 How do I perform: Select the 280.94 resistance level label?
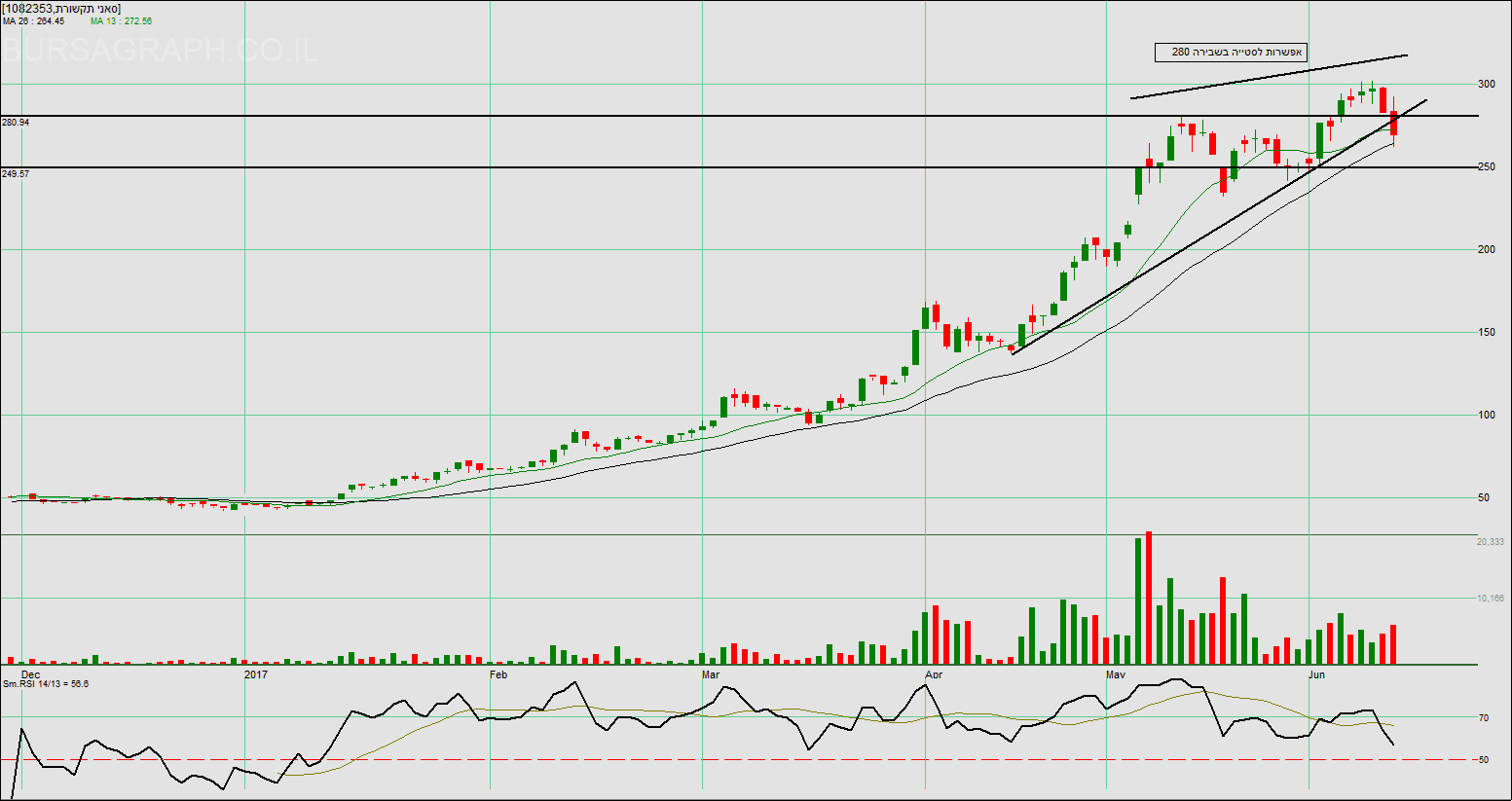pyautogui.click(x=16, y=123)
